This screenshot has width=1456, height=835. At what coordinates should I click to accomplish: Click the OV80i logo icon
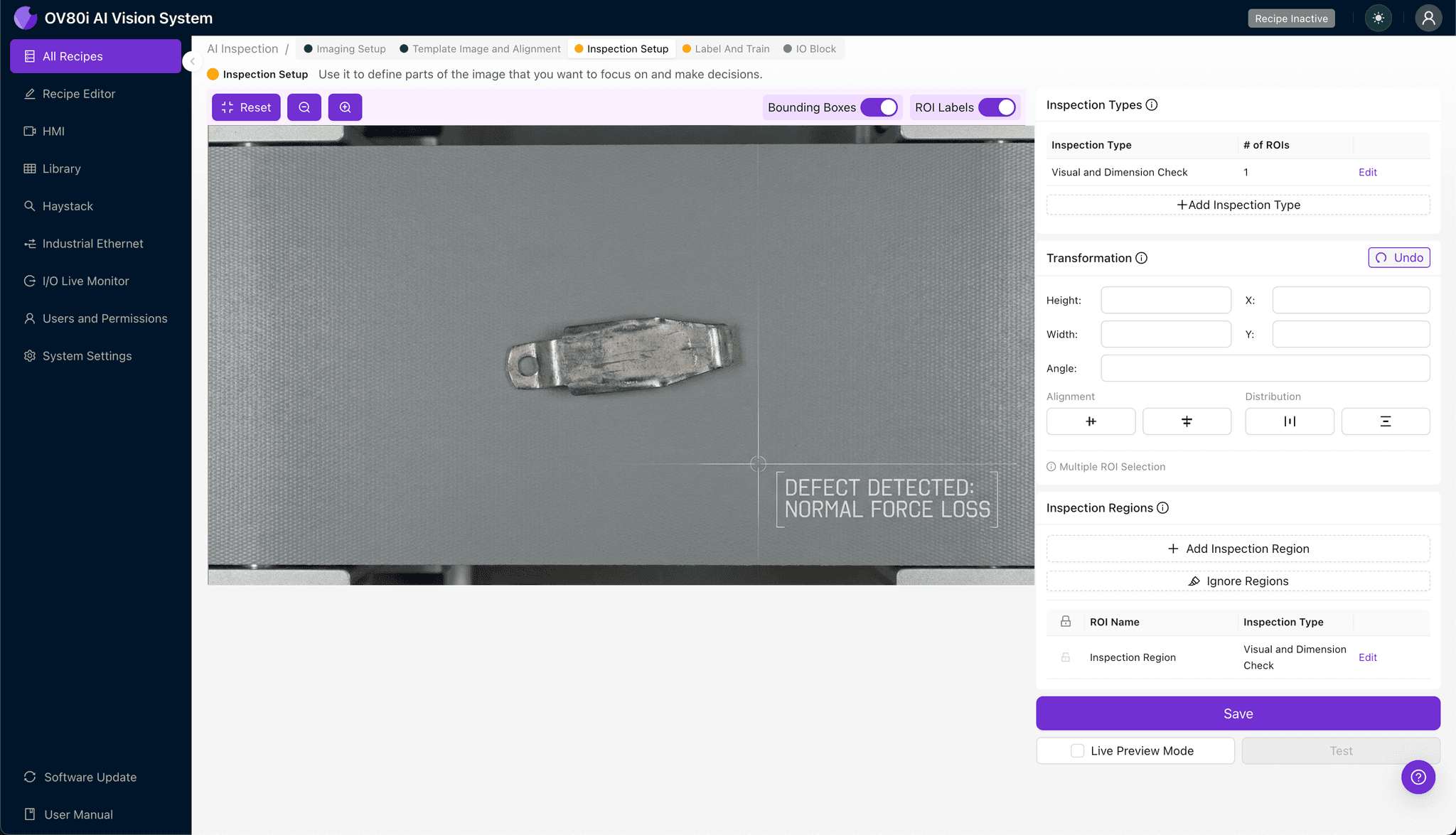(x=26, y=18)
